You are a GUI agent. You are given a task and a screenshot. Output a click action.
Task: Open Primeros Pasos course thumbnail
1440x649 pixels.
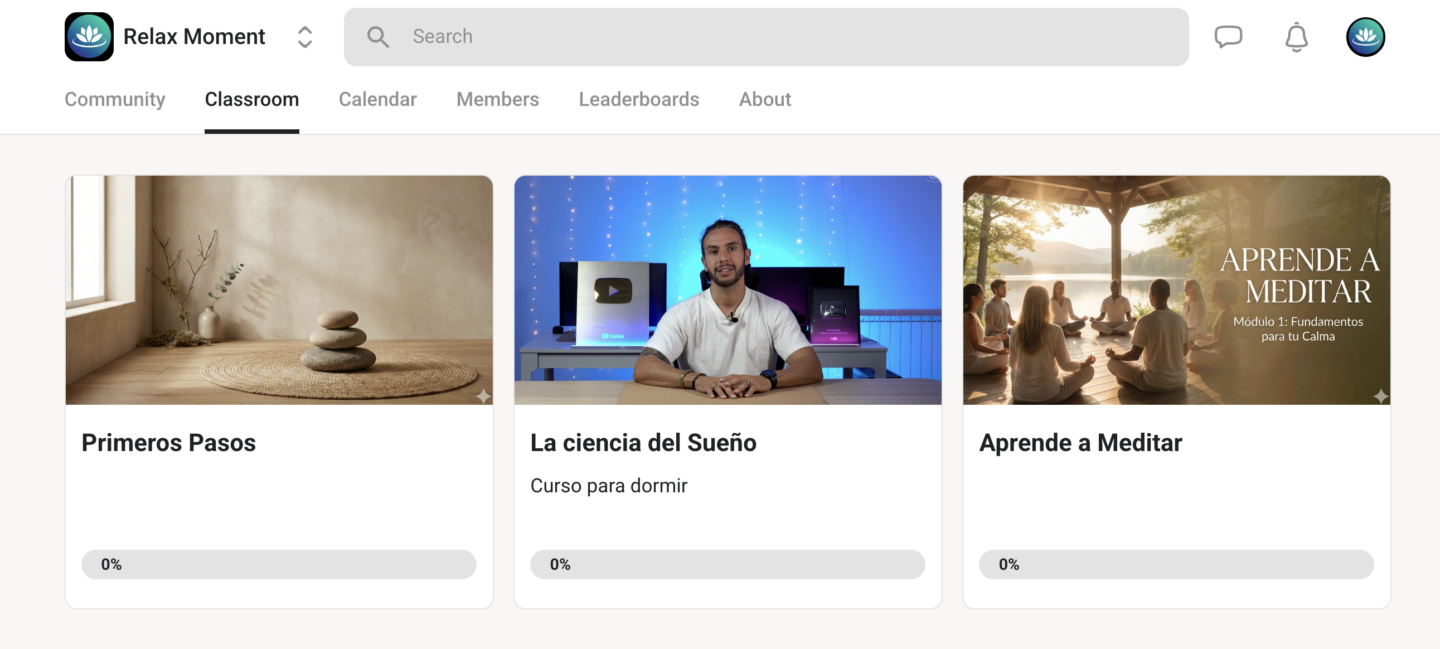click(279, 290)
